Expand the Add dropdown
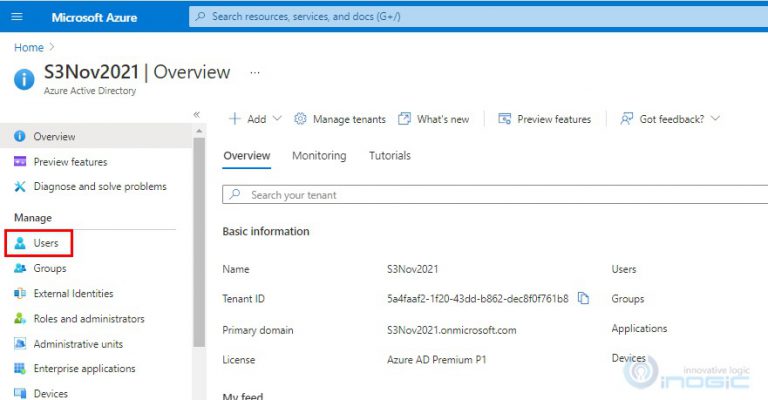This screenshot has height=400, width=768. coord(255,119)
